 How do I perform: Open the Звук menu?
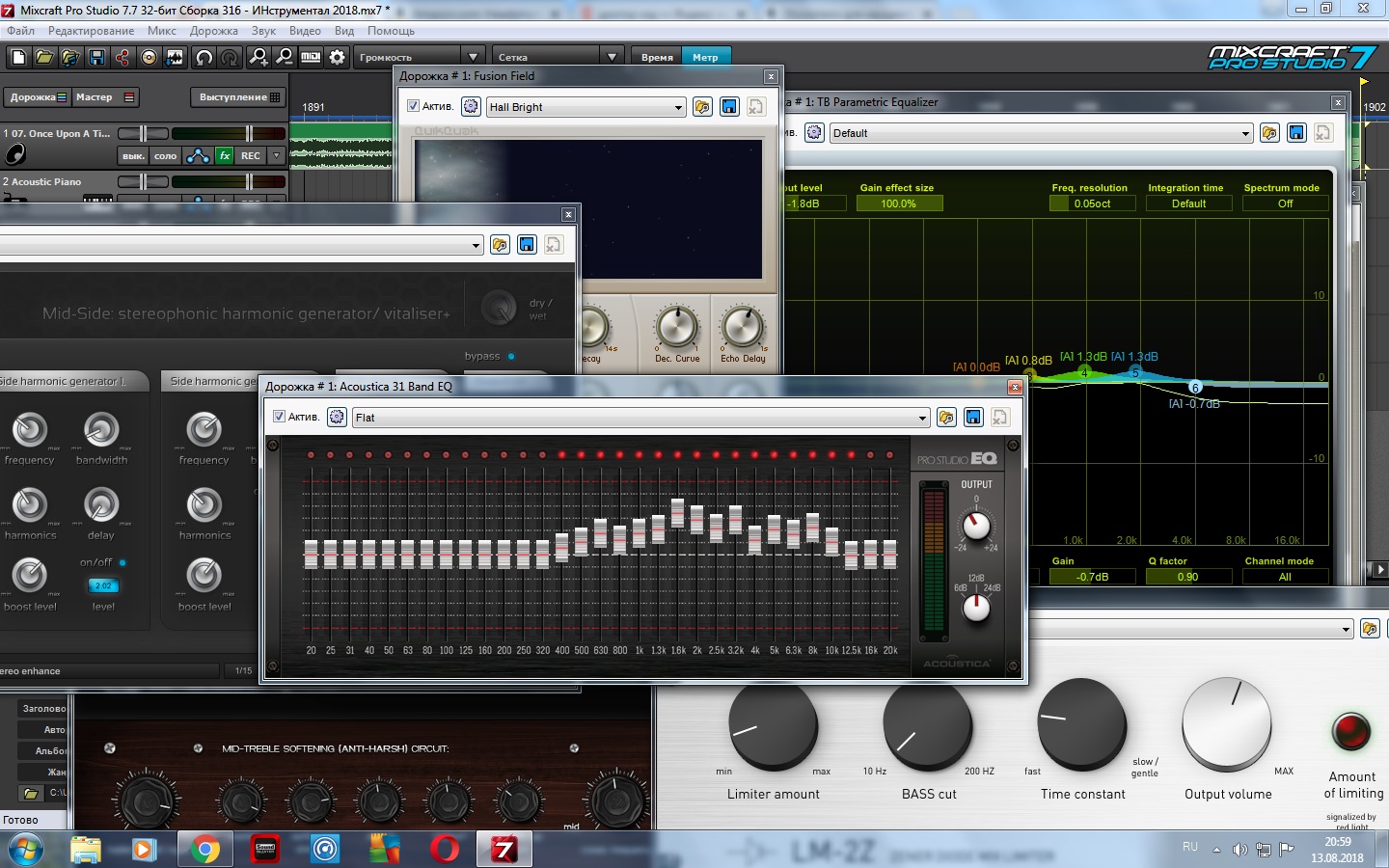point(263,31)
